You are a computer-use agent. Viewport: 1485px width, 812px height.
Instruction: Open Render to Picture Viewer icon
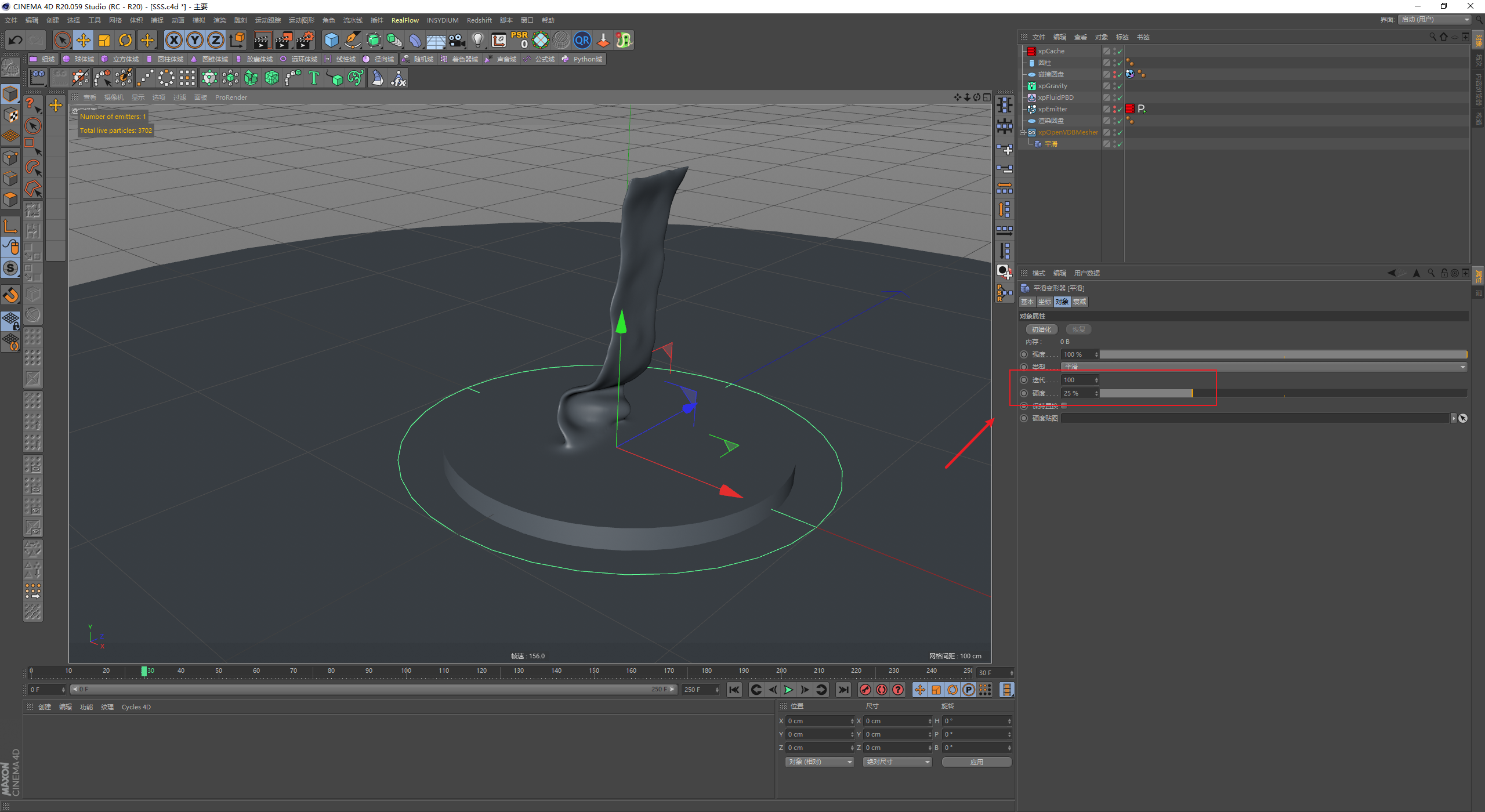[x=284, y=40]
